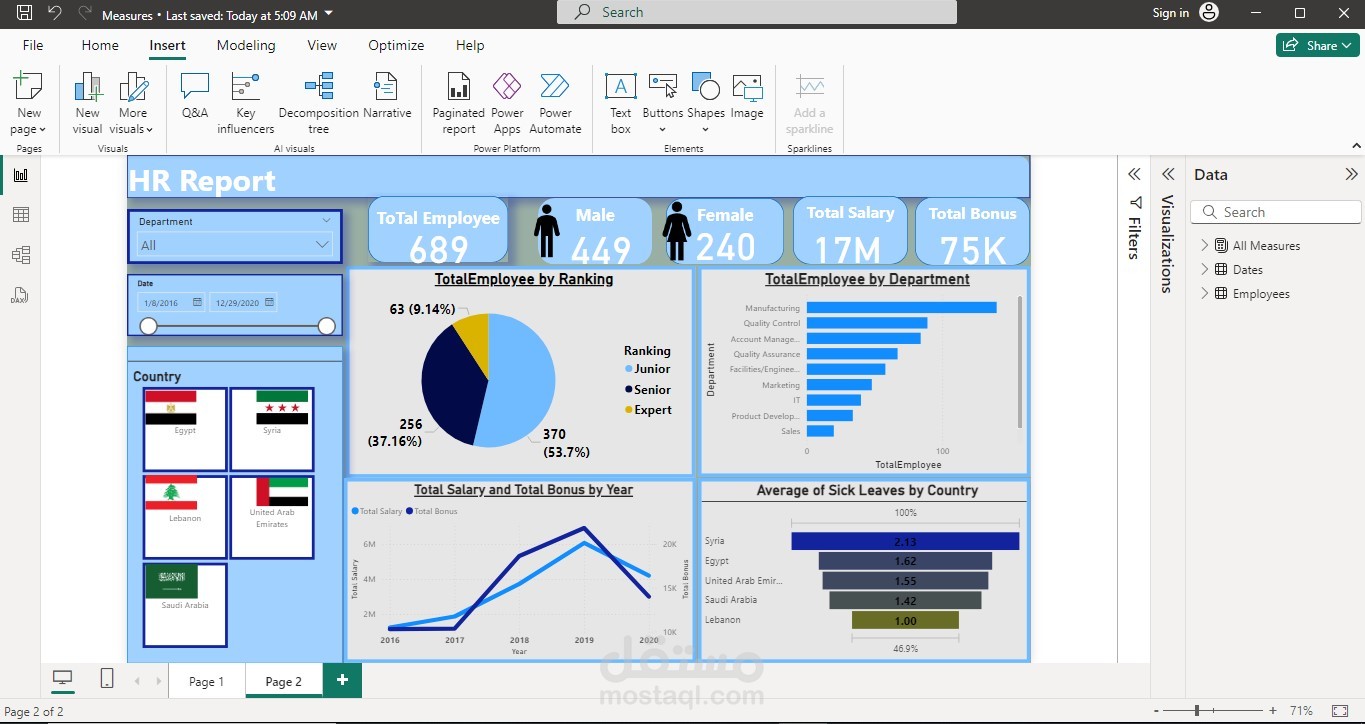Add a new report page with the plus button
Image resolution: width=1365 pixels, height=724 pixels.
[x=342, y=680]
